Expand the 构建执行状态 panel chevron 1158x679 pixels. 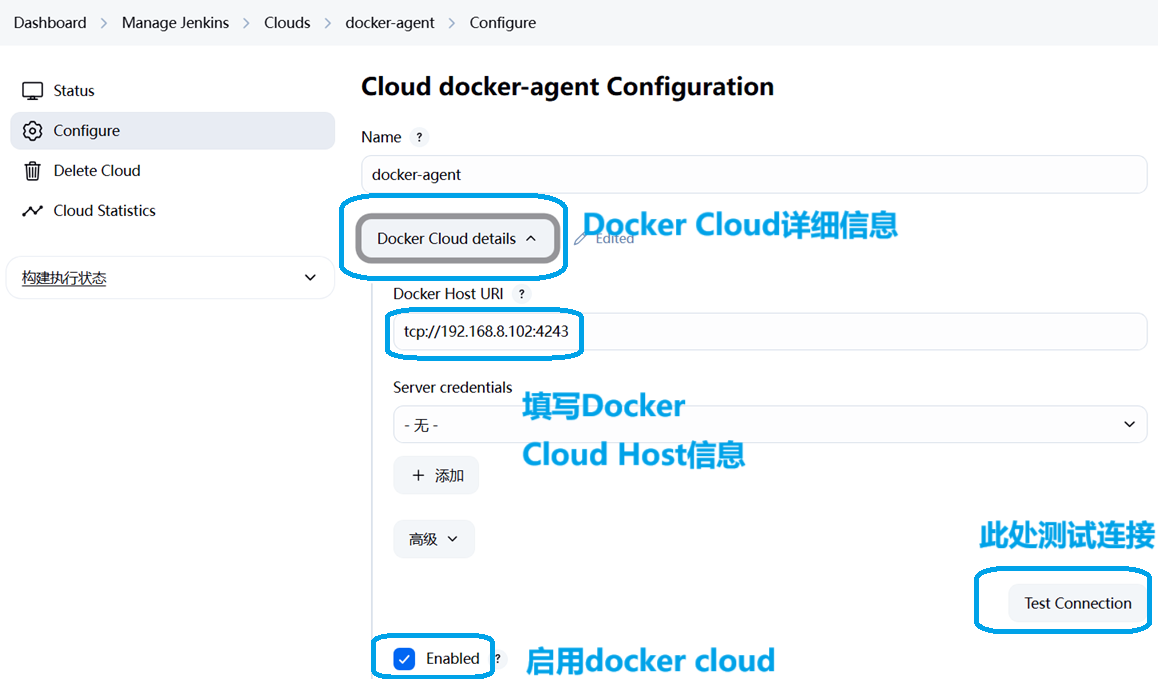click(x=310, y=278)
